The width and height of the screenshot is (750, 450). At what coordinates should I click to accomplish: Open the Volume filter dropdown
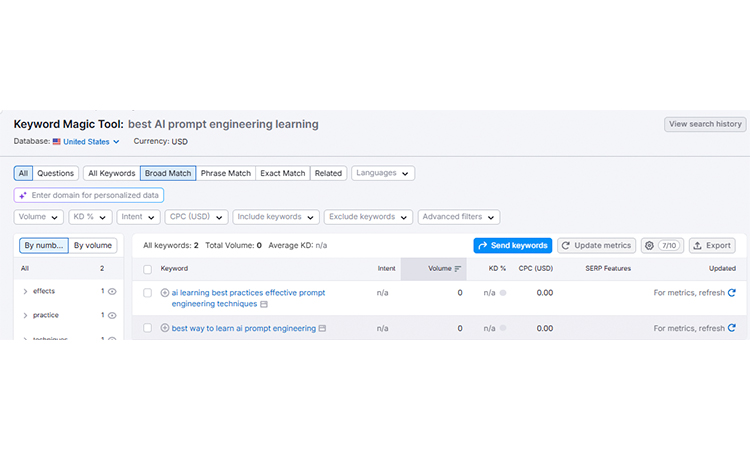[x=38, y=217]
